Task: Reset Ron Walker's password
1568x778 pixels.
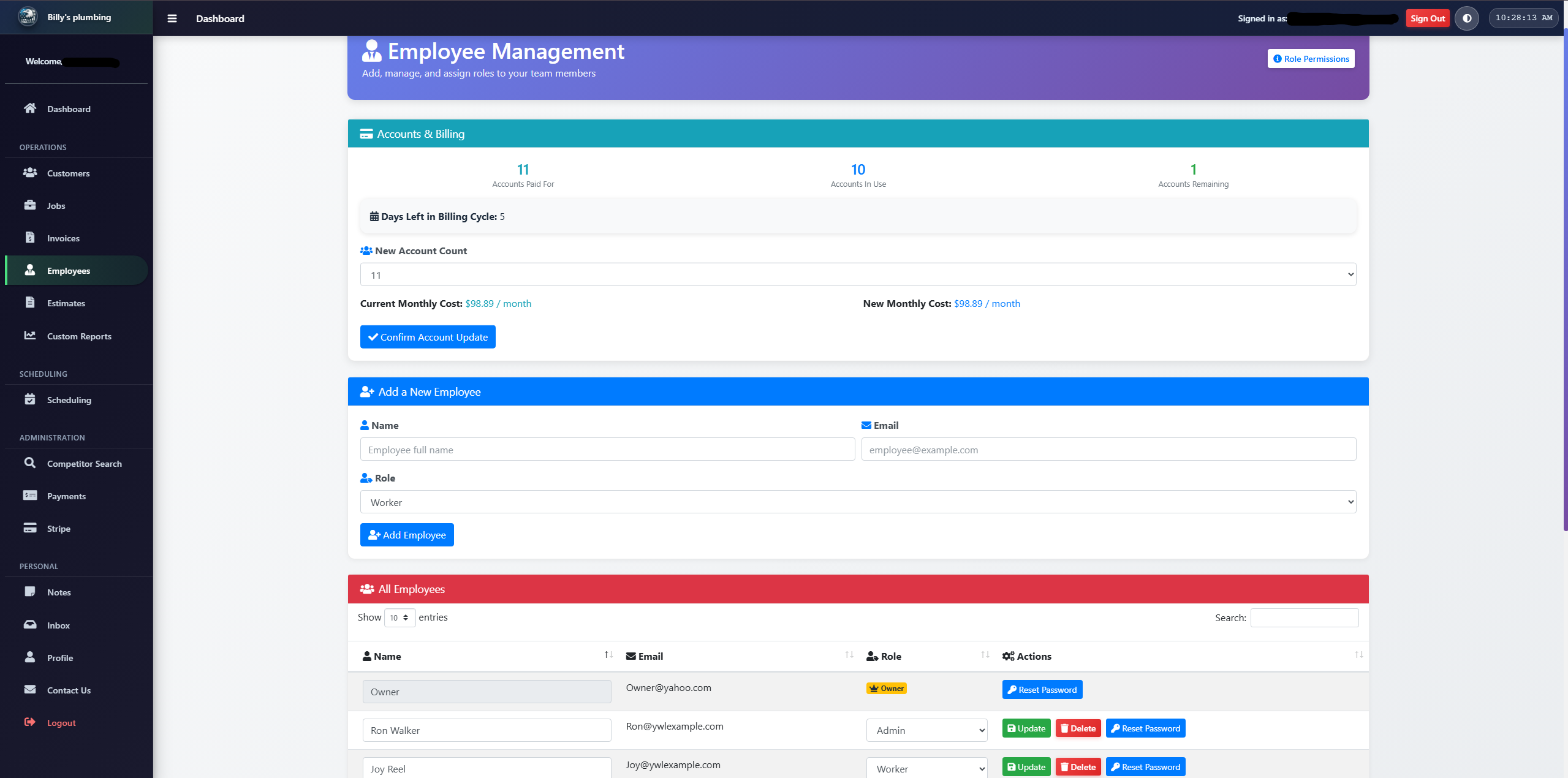Action: [x=1146, y=728]
